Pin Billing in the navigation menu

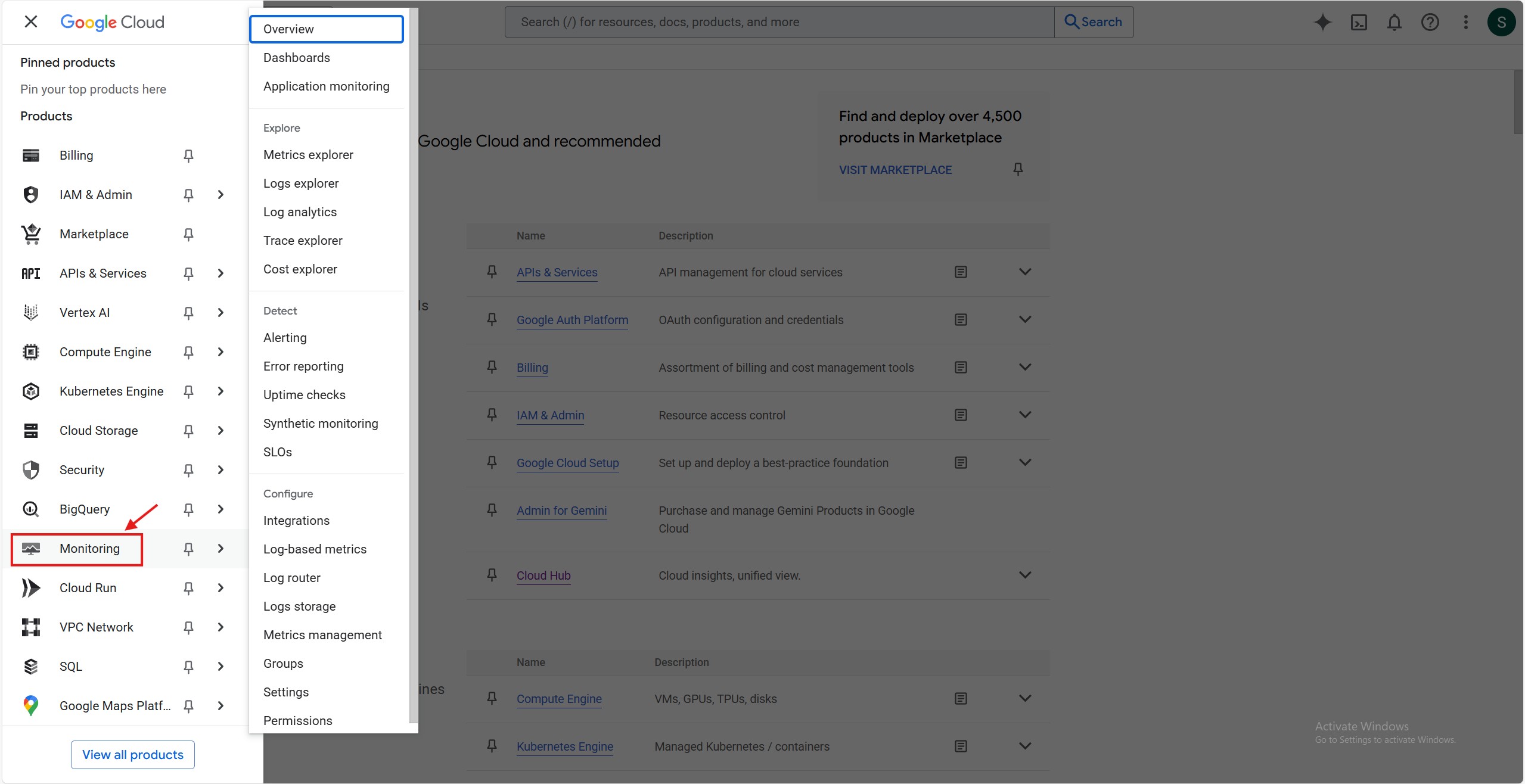click(188, 155)
